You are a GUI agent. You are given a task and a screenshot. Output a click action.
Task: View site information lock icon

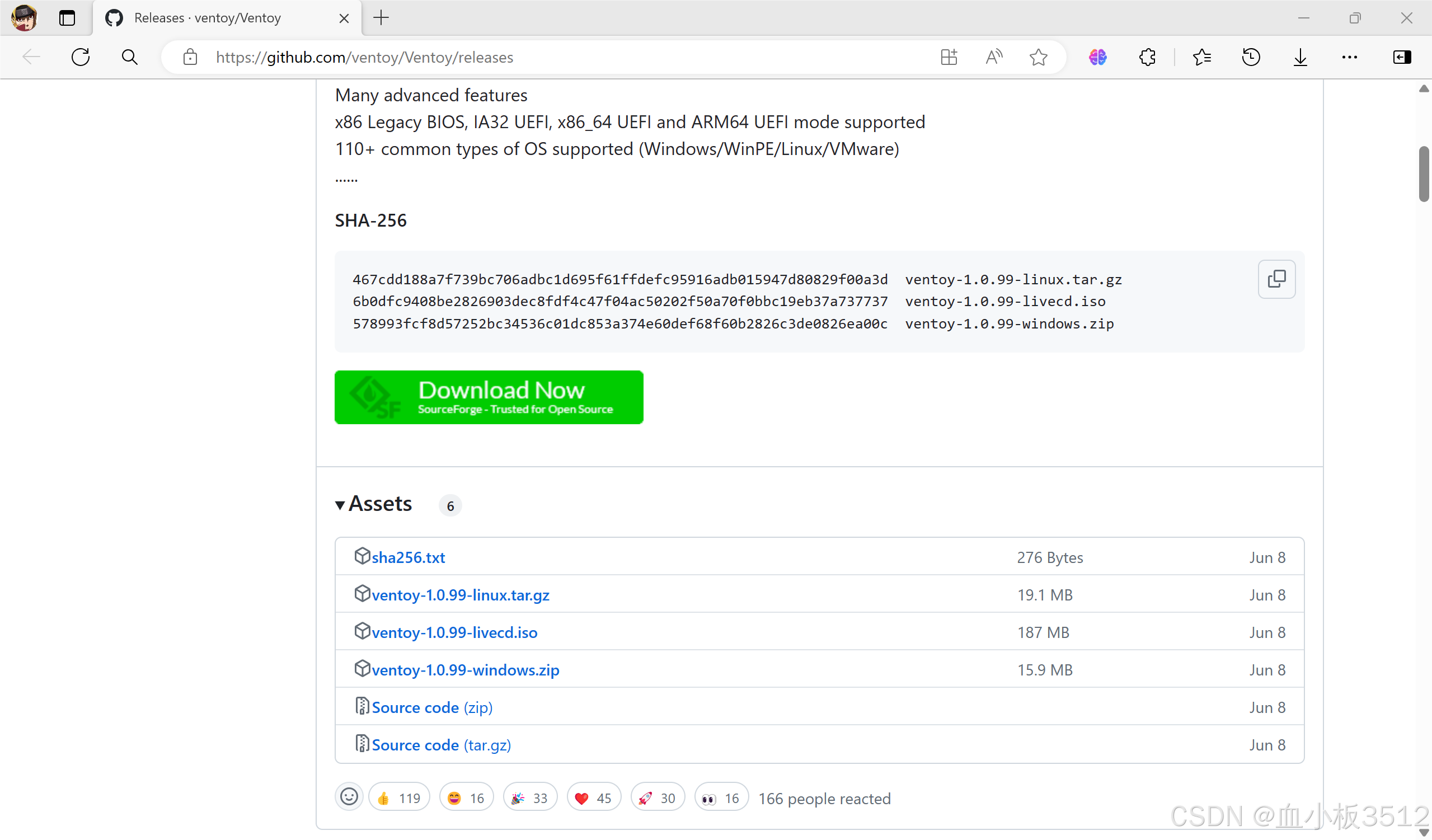(190, 57)
